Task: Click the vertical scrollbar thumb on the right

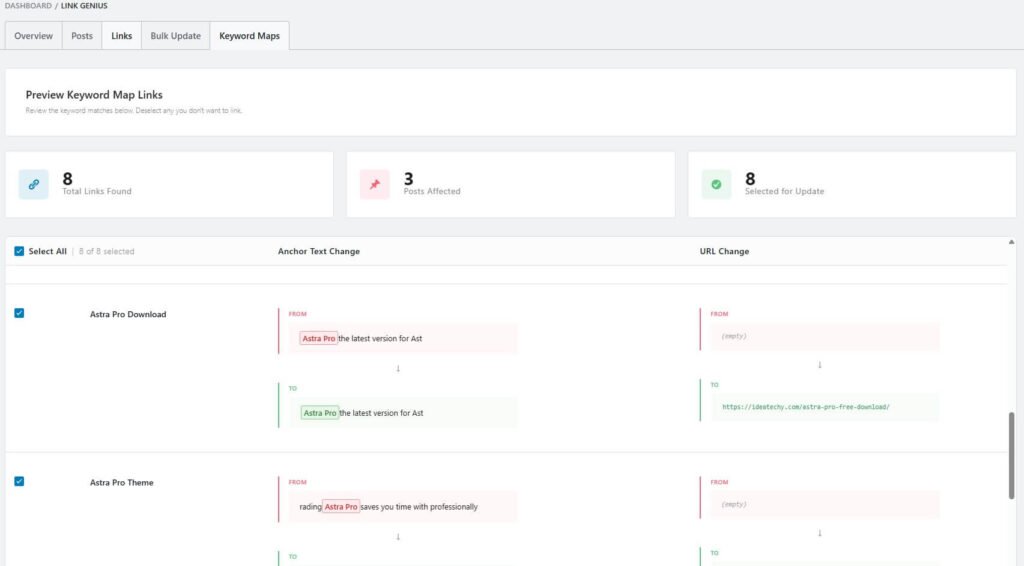Action: click(1011, 455)
